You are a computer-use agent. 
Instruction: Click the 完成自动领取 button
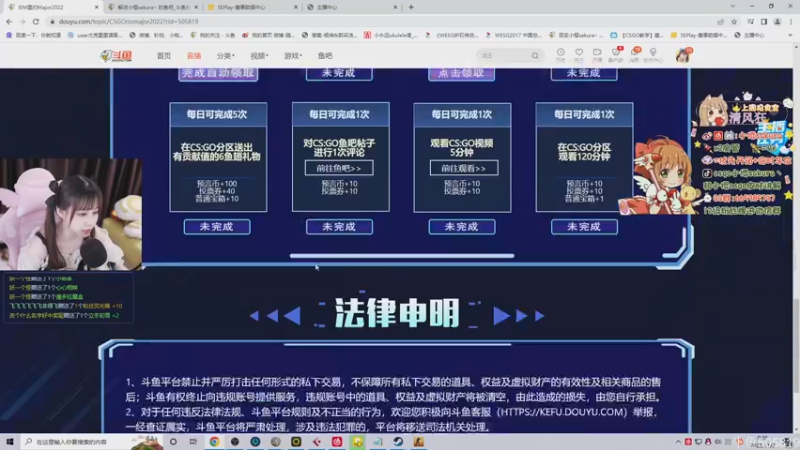point(218,73)
